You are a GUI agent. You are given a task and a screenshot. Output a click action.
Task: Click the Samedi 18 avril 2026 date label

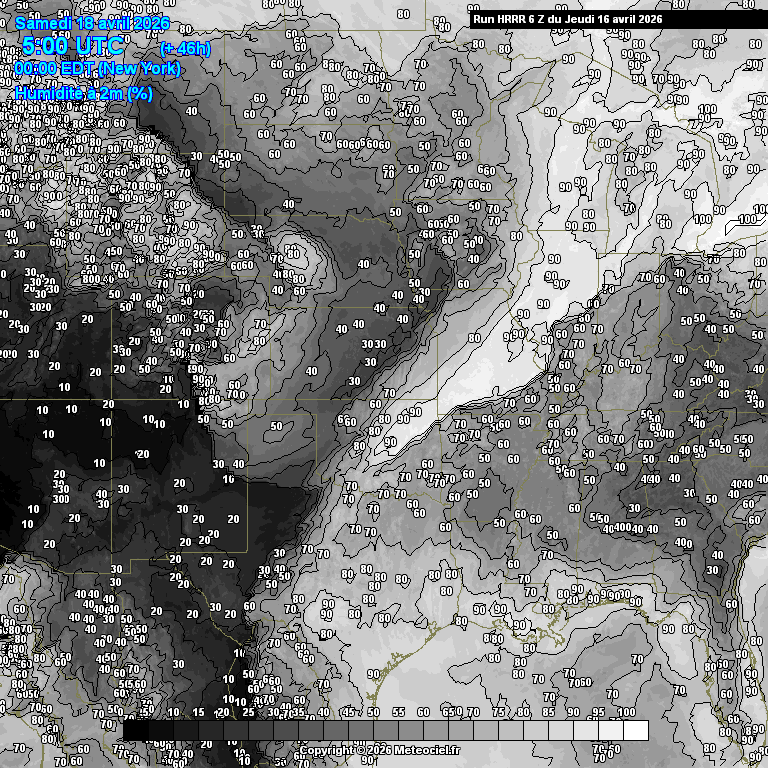pos(92,23)
